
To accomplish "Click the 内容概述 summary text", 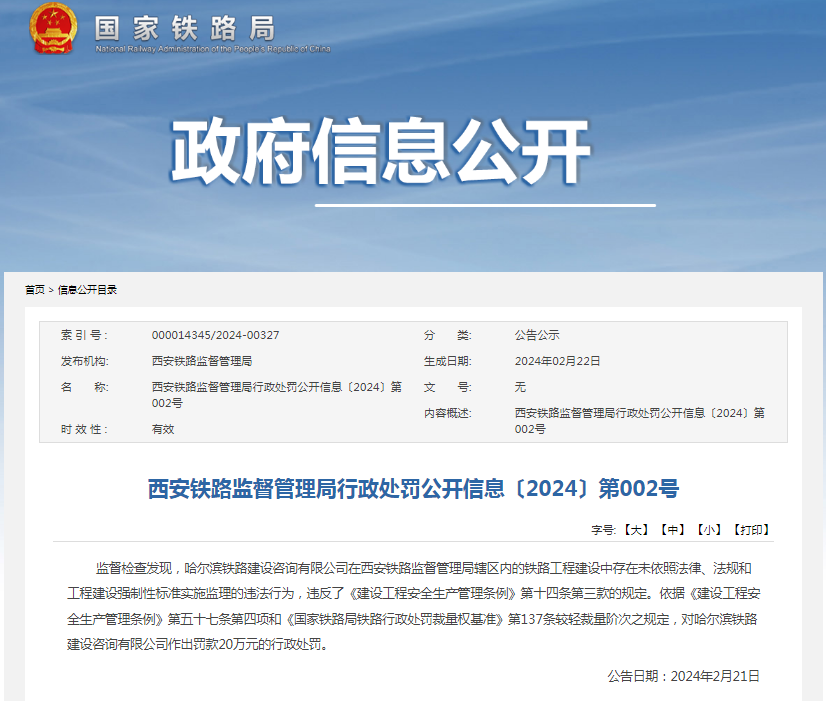I will (638, 419).
